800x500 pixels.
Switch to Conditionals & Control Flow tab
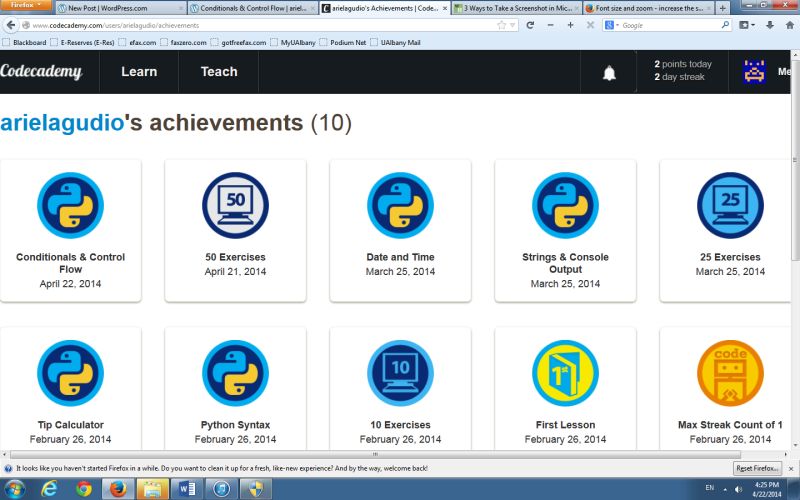253,8
